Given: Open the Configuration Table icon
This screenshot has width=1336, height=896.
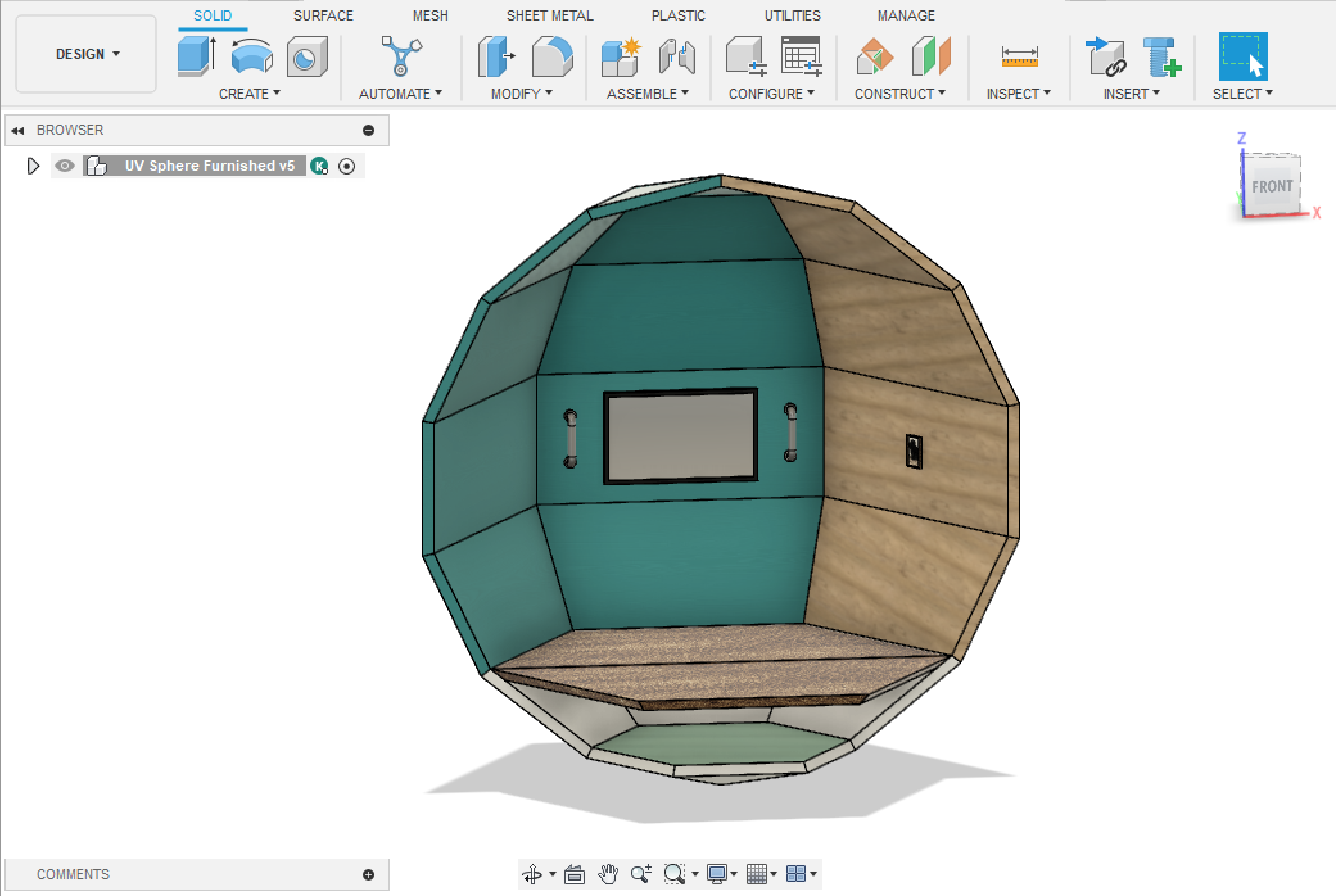Looking at the screenshot, I should (x=801, y=56).
